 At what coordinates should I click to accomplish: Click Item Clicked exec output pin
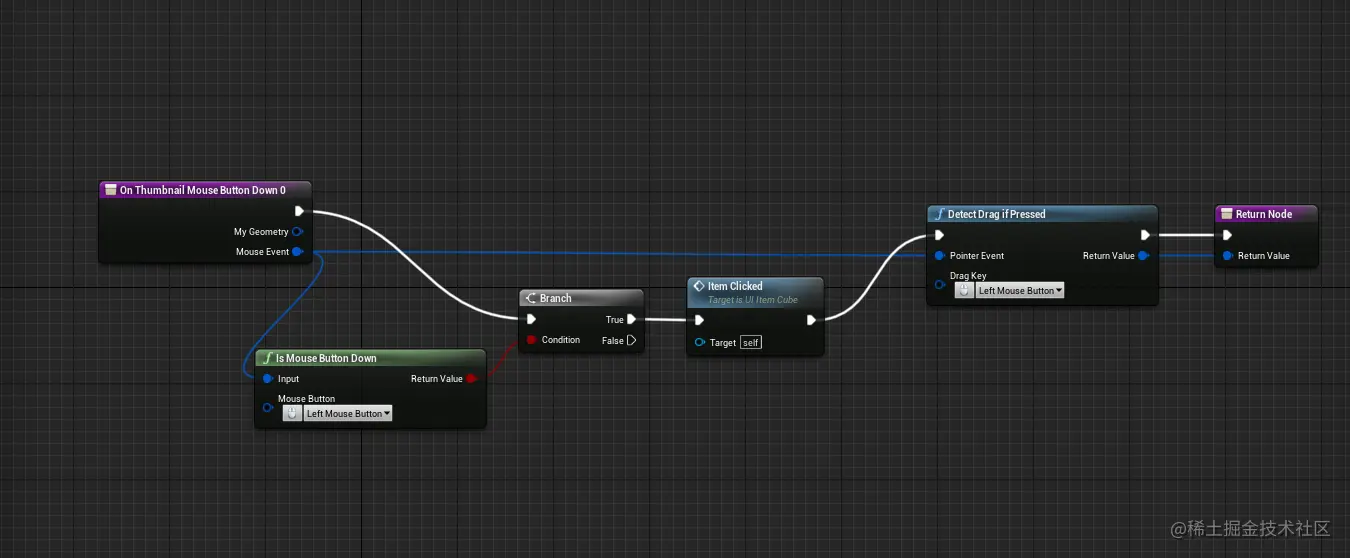(x=811, y=320)
